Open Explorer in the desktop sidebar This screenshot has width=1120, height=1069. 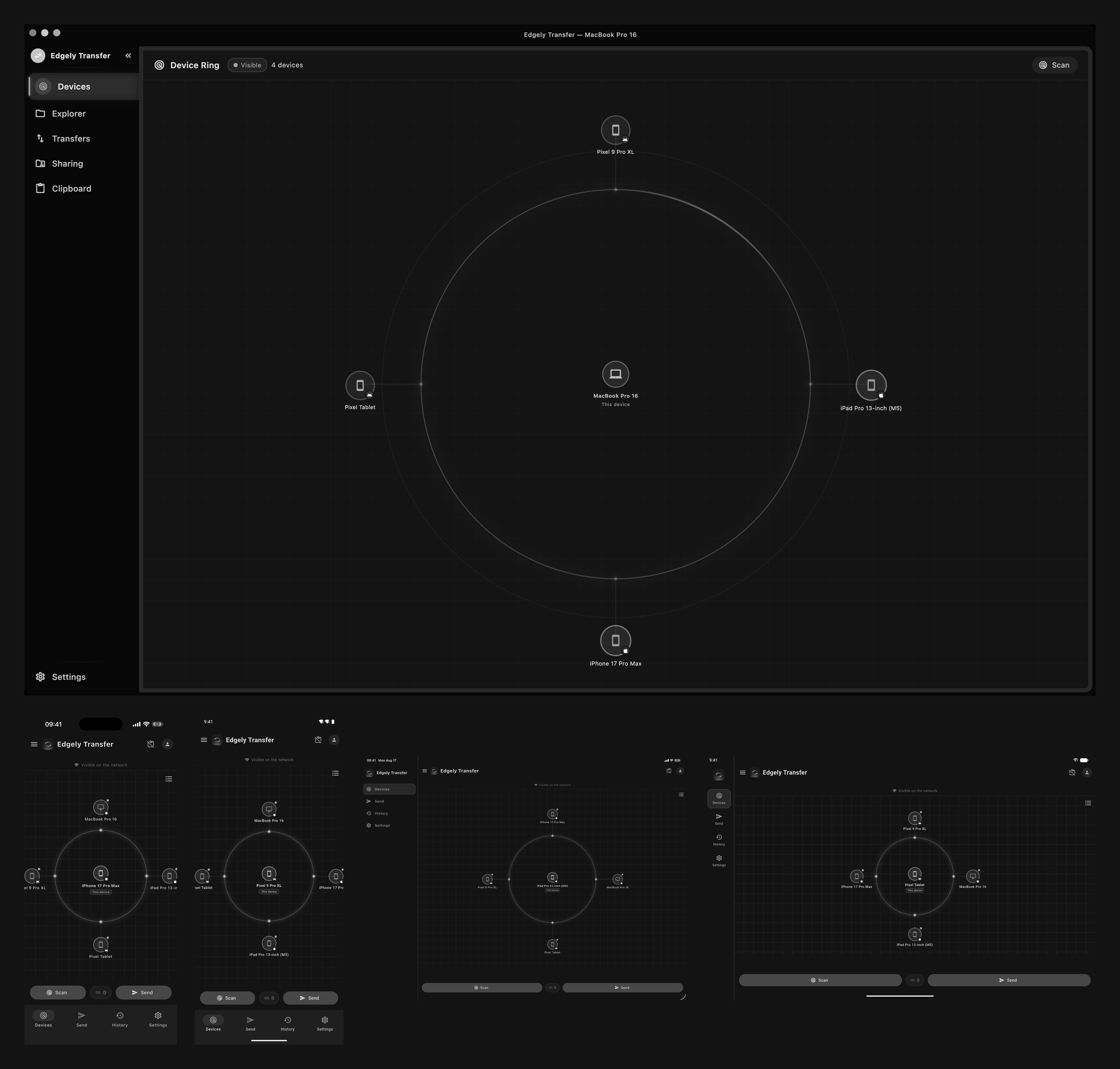pos(83,114)
